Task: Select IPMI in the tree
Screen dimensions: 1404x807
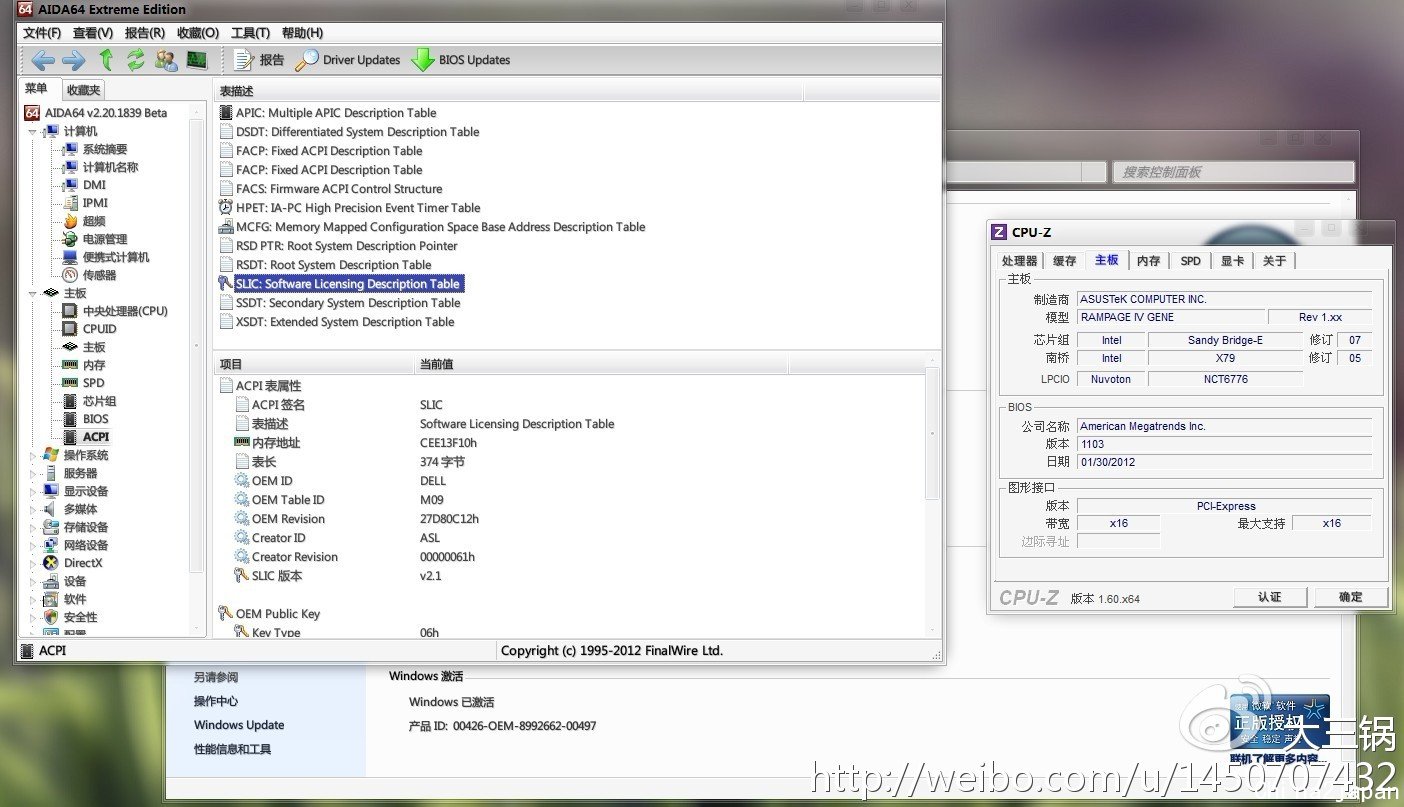Action: click(x=95, y=203)
